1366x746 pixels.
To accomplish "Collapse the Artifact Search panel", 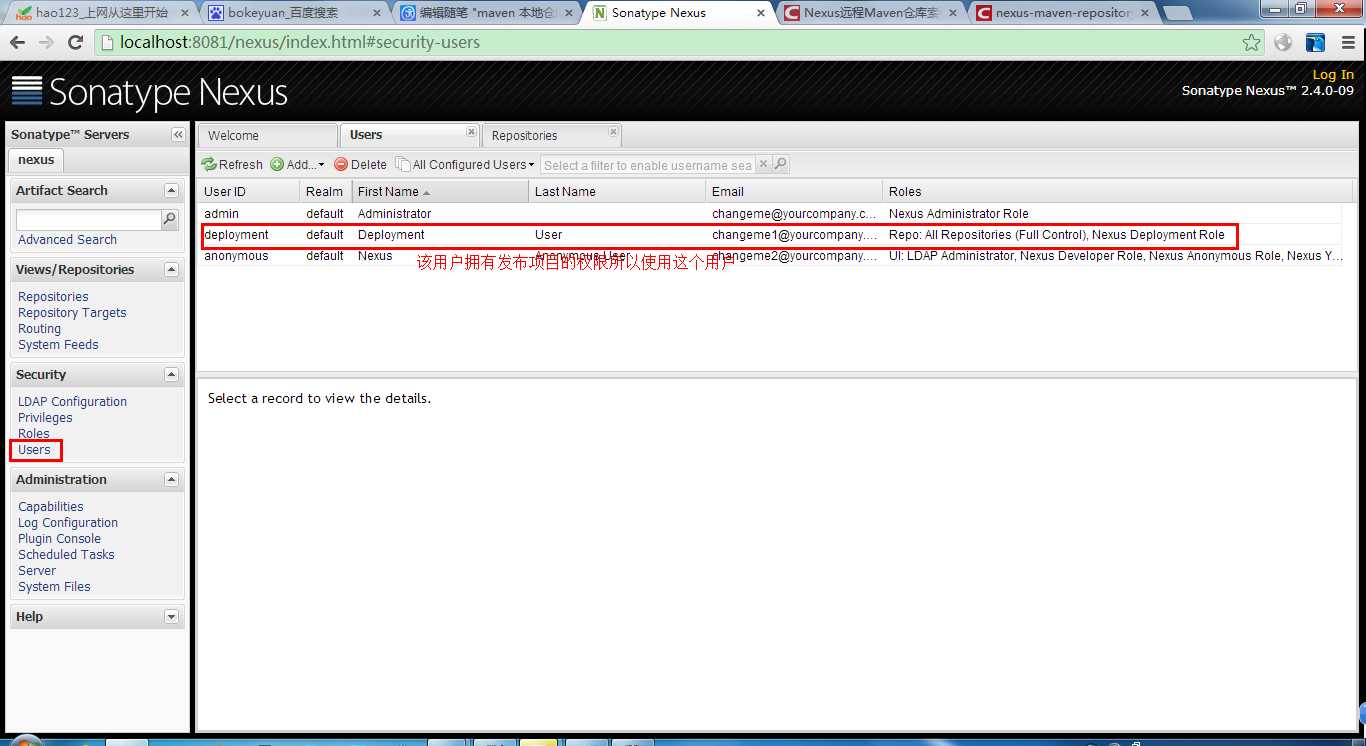I will (171, 190).
